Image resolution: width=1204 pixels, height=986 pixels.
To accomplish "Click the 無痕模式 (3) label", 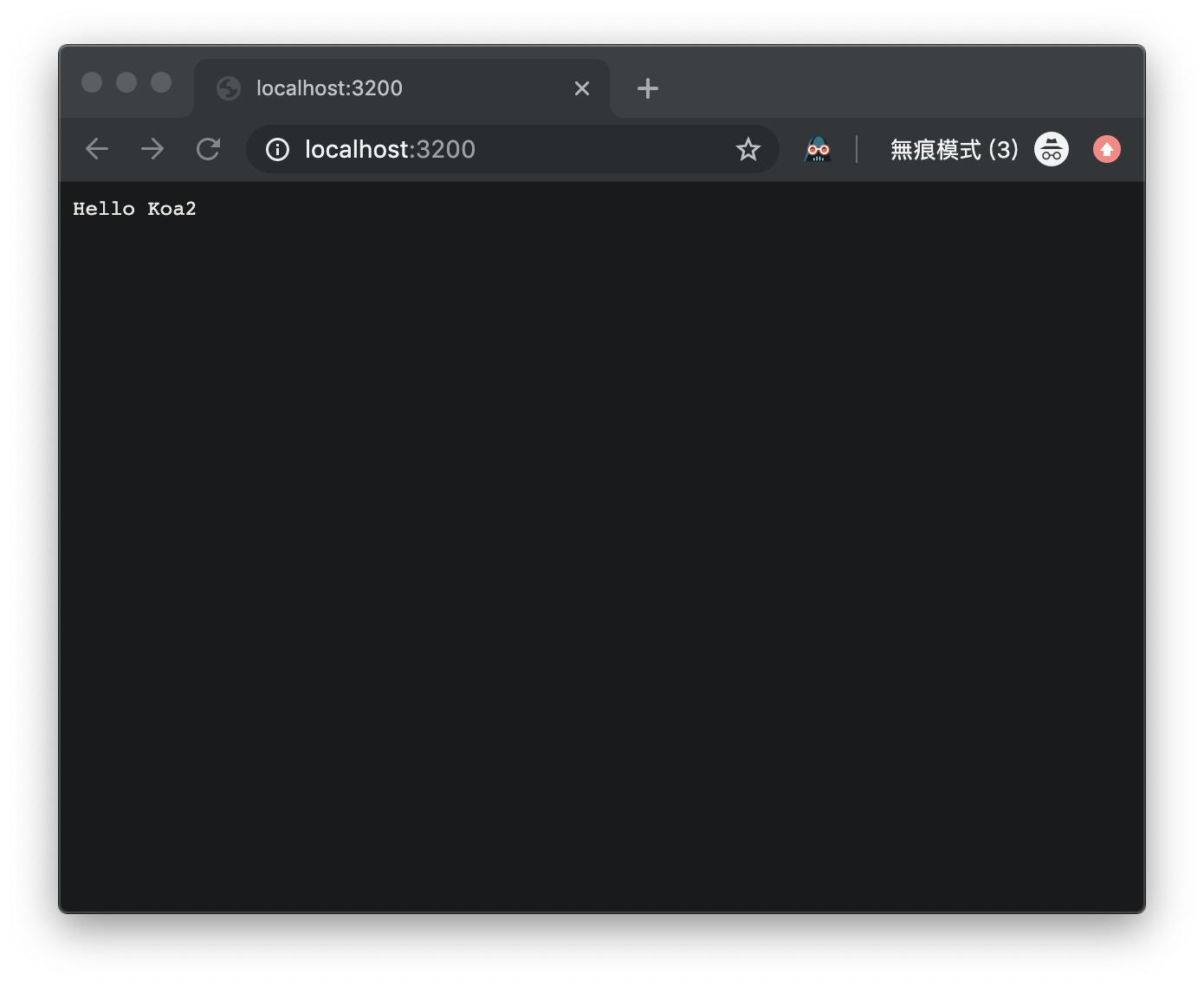I will point(954,149).
